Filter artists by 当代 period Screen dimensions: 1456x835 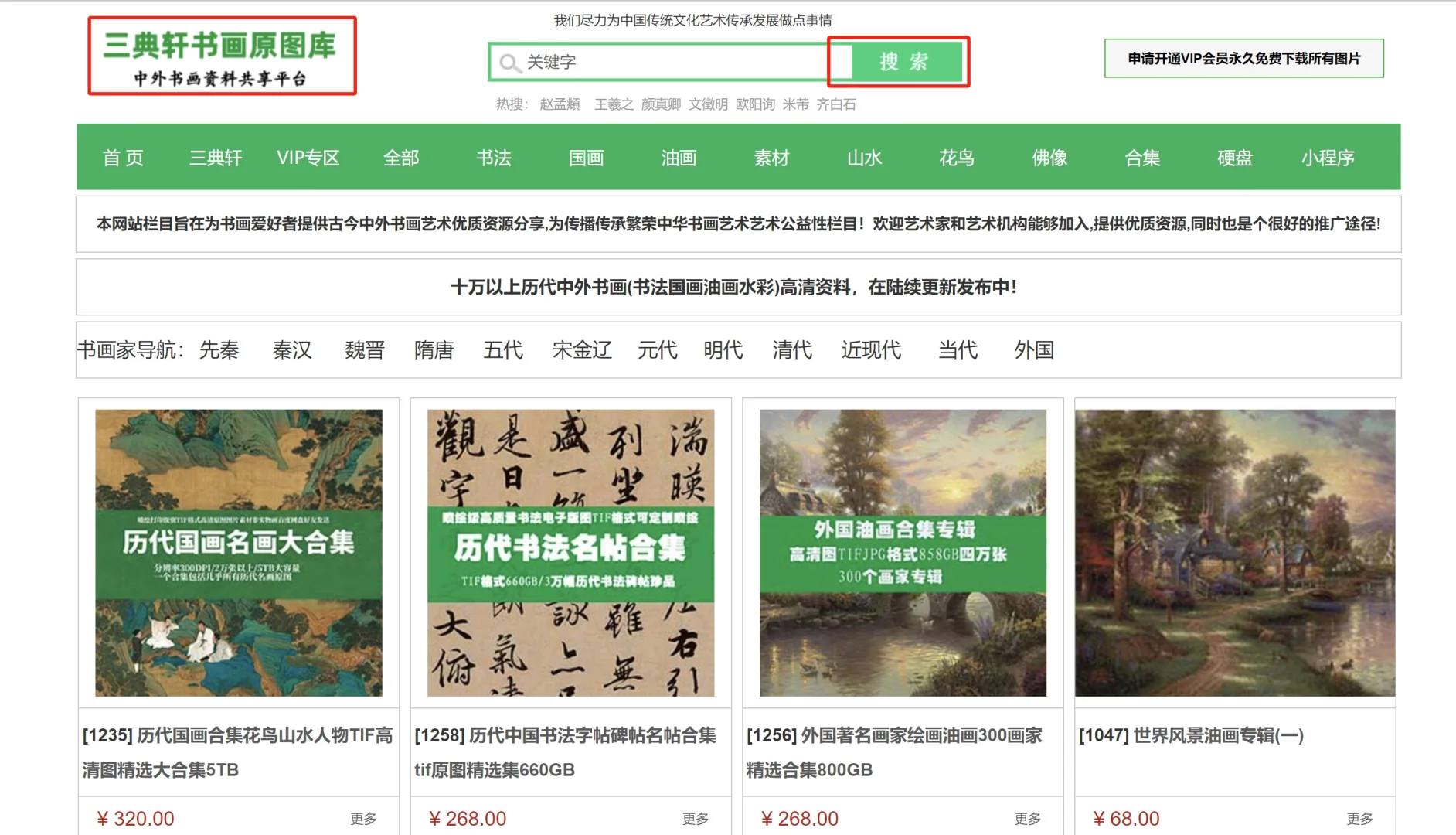tap(958, 350)
